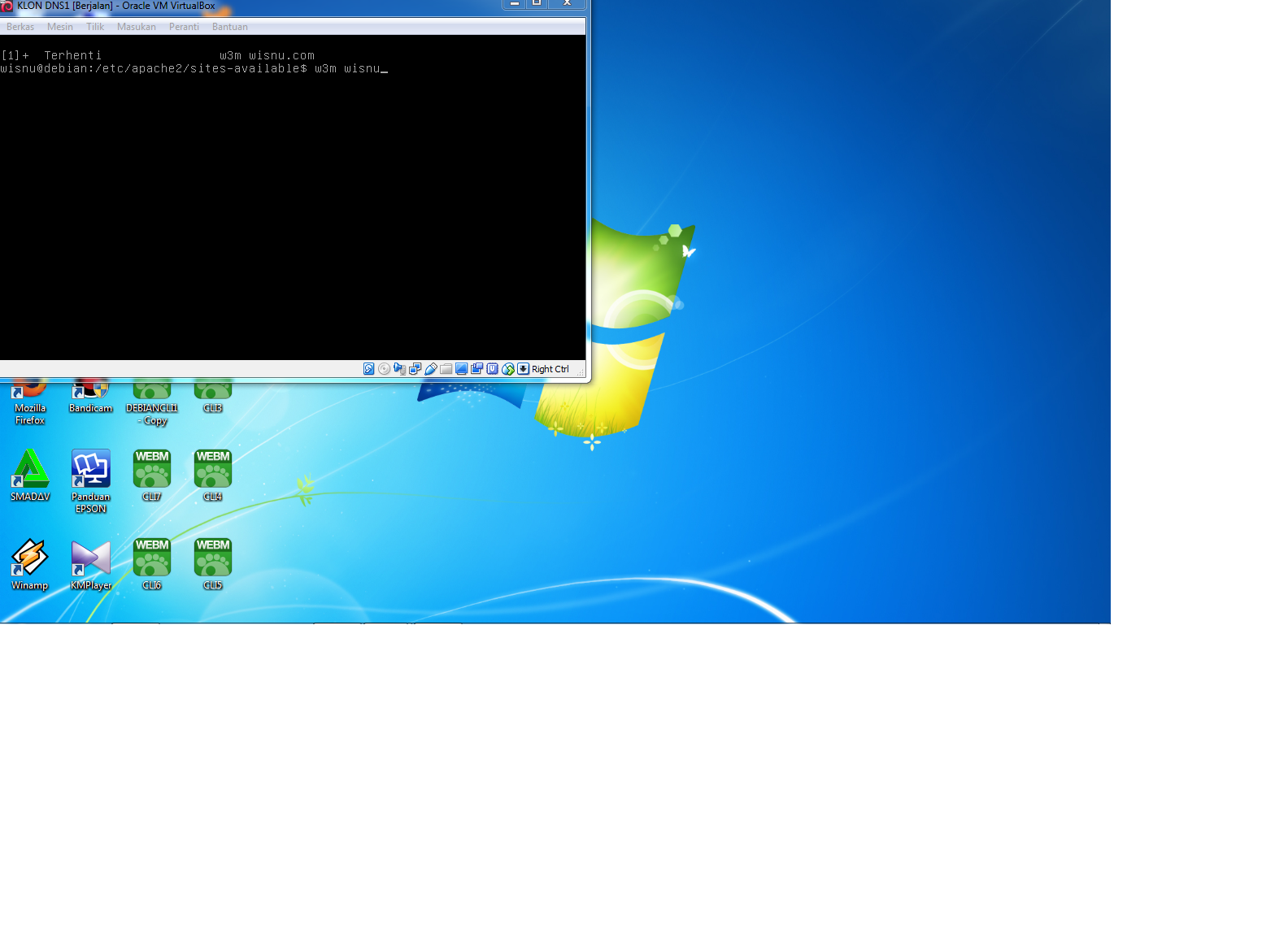Click the recording status icon
The image size is (1288, 925).
(x=476, y=369)
